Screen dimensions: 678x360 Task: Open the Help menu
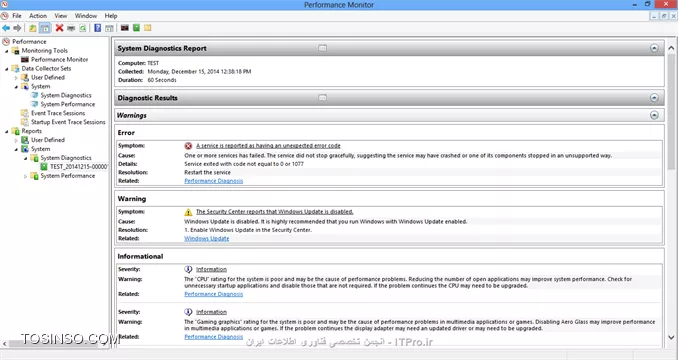click(111, 16)
